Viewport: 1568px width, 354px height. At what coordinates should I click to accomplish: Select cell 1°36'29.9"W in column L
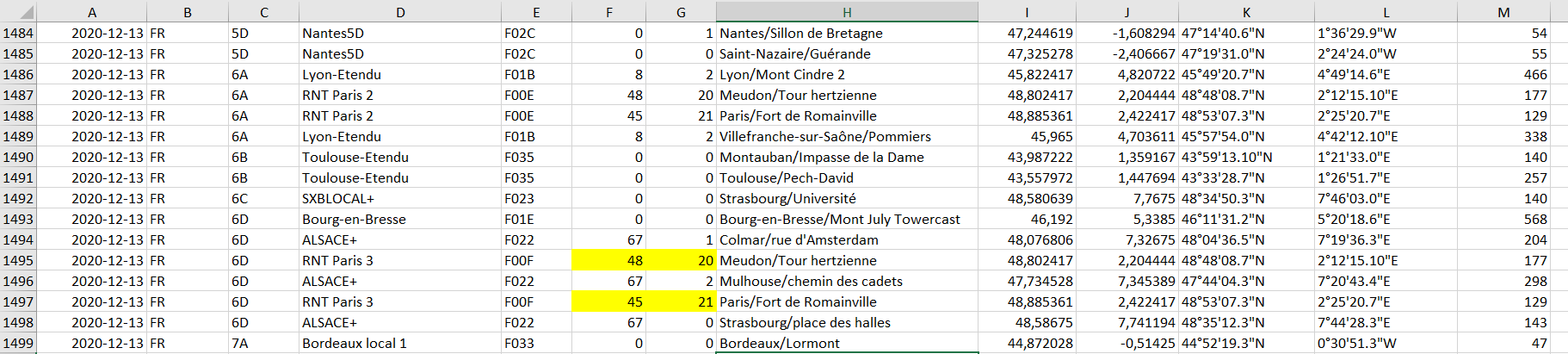click(1386, 33)
